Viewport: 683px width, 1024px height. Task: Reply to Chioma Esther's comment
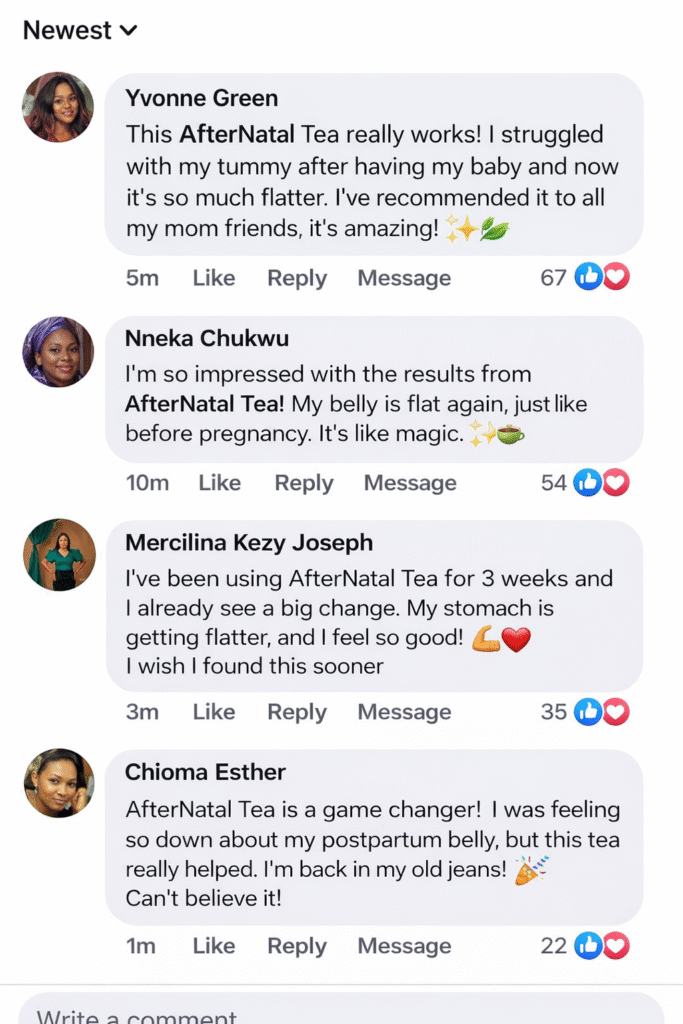(x=297, y=946)
